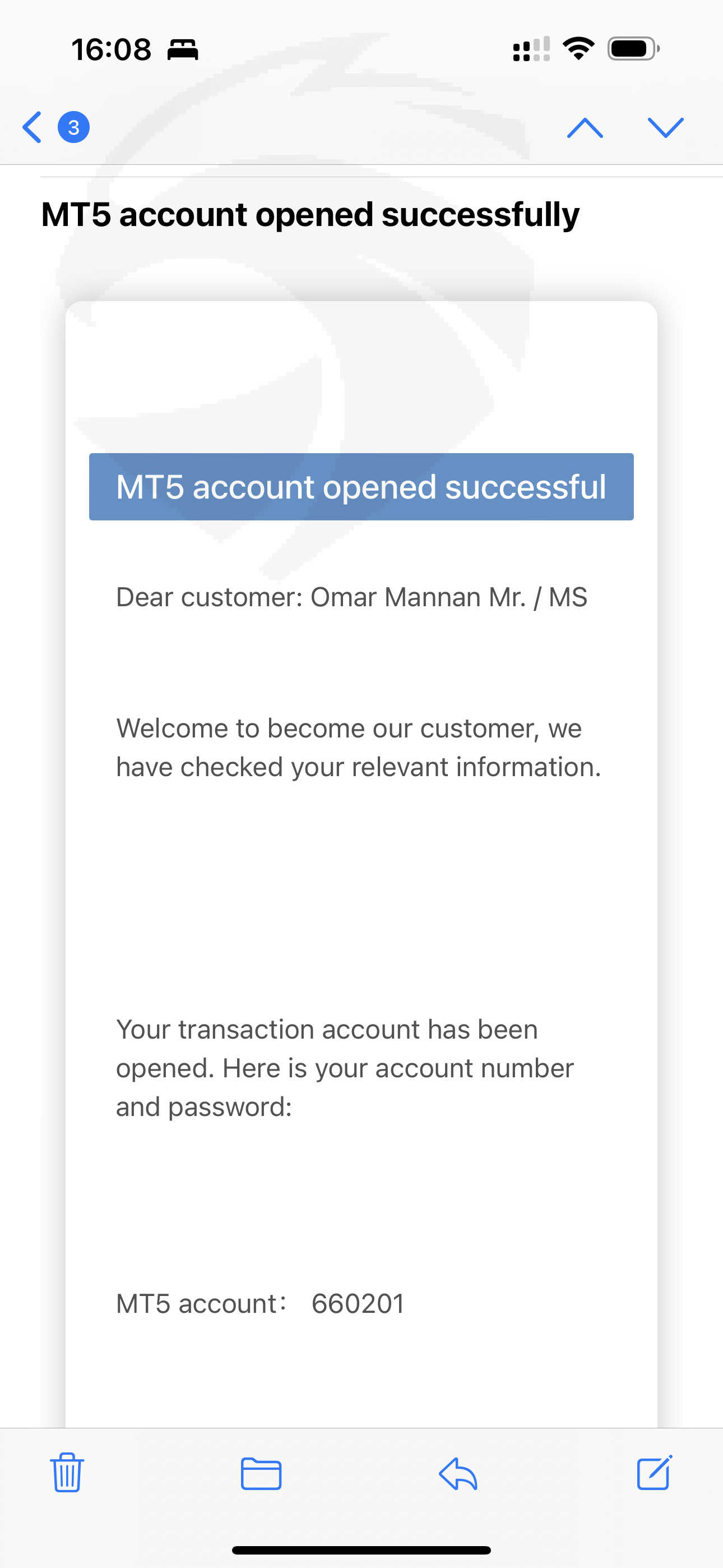Tap the Welcome to become our customer paragraph
Viewport: 723px width, 1568px height.
coord(359,748)
